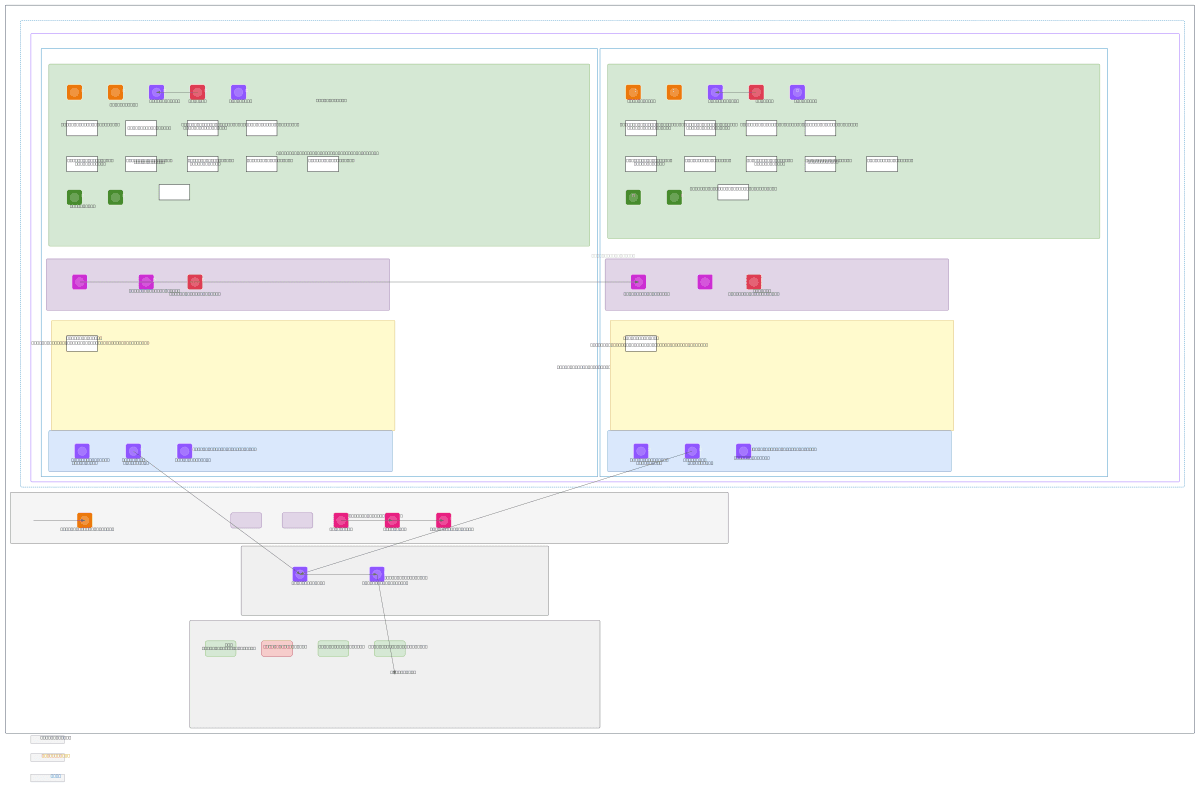Click the topmost legend entry at bottom left
This screenshot has width=1200, height=787.
click(x=47, y=739)
